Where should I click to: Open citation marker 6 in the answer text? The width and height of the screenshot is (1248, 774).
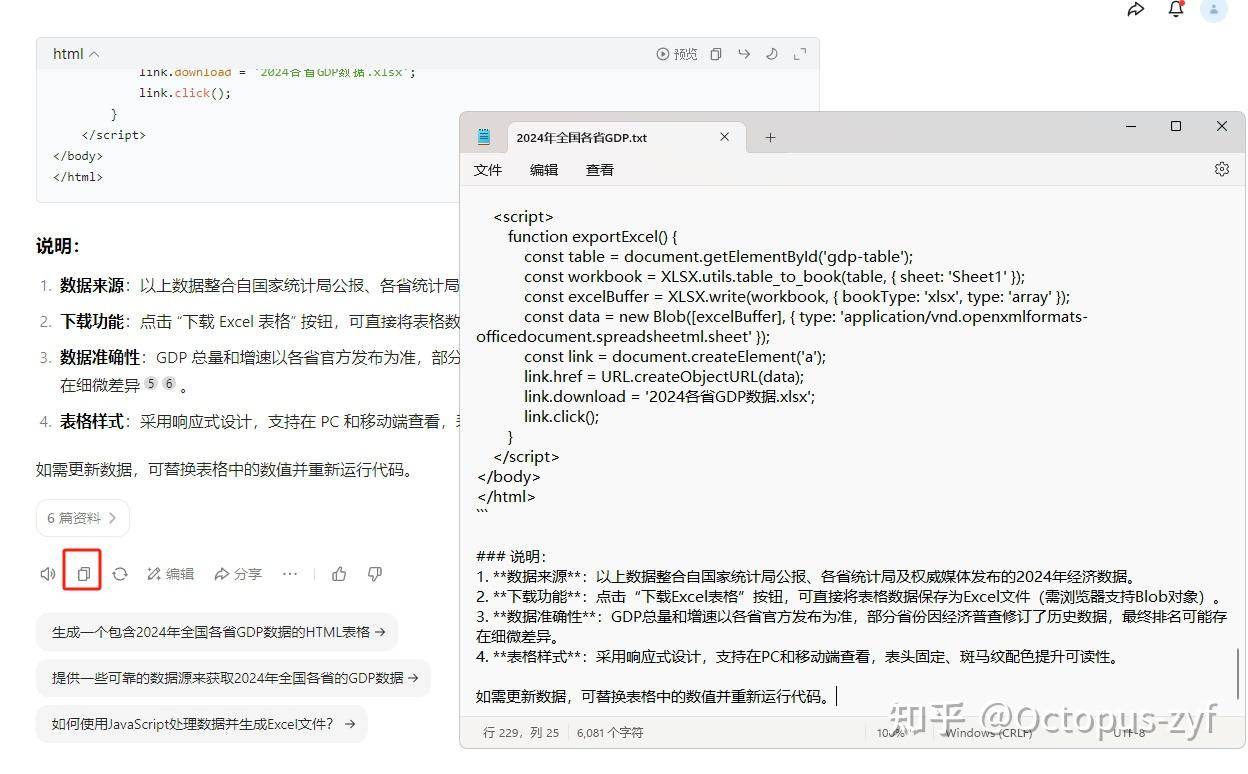point(169,384)
